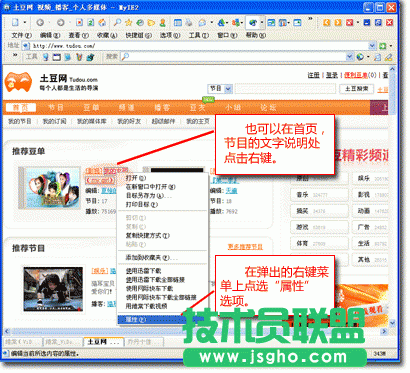Open the search bar history dropdown

click(x=349, y=57)
